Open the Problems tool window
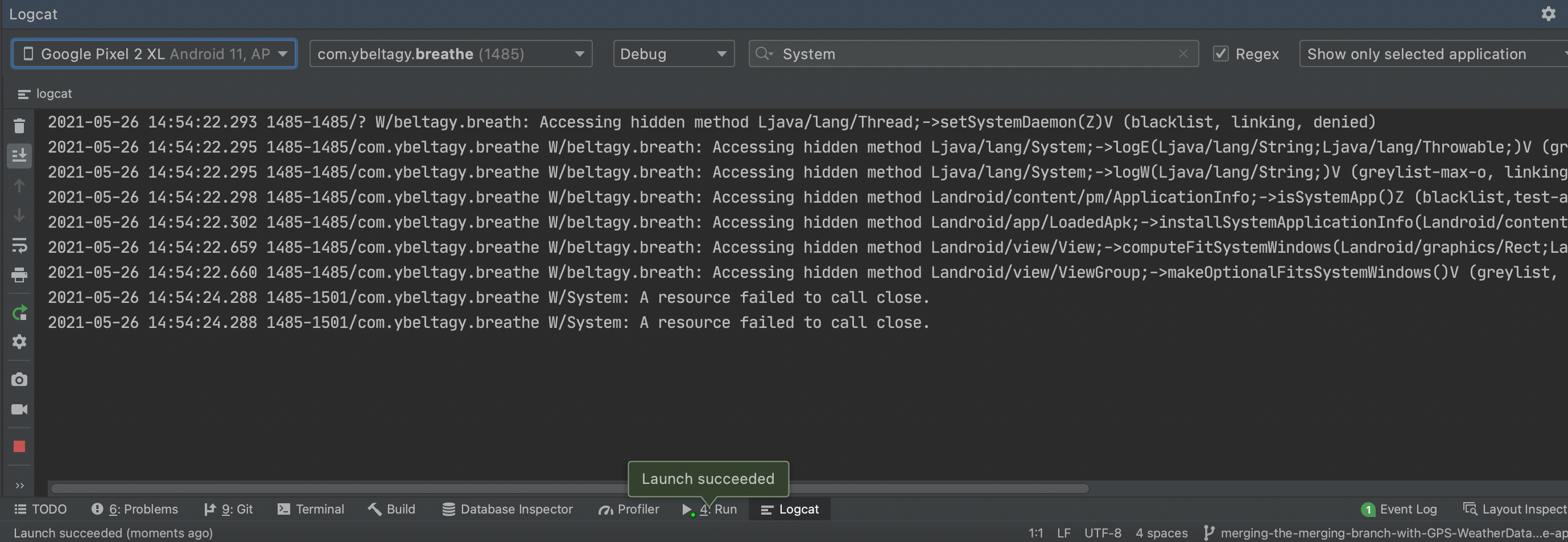The height and width of the screenshot is (542, 1568). point(134,509)
